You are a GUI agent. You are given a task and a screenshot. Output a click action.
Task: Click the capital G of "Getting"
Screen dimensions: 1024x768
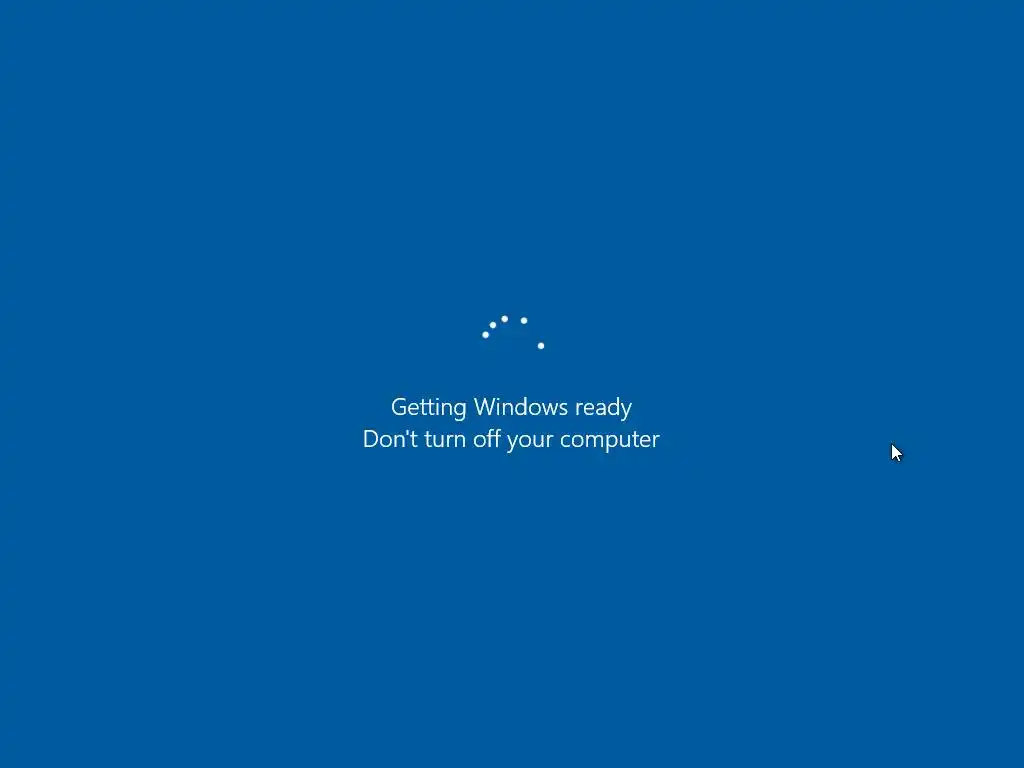click(x=399, y=407)
